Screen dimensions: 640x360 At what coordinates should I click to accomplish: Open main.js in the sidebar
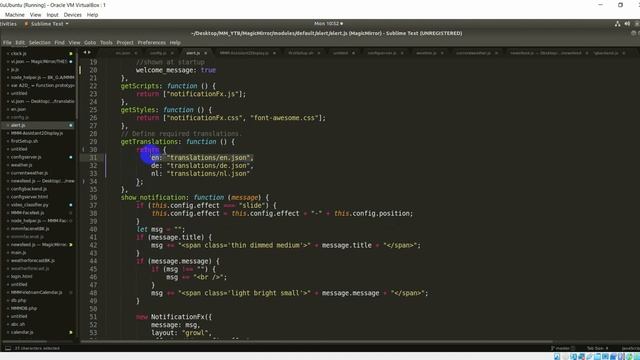coord(18,253)
